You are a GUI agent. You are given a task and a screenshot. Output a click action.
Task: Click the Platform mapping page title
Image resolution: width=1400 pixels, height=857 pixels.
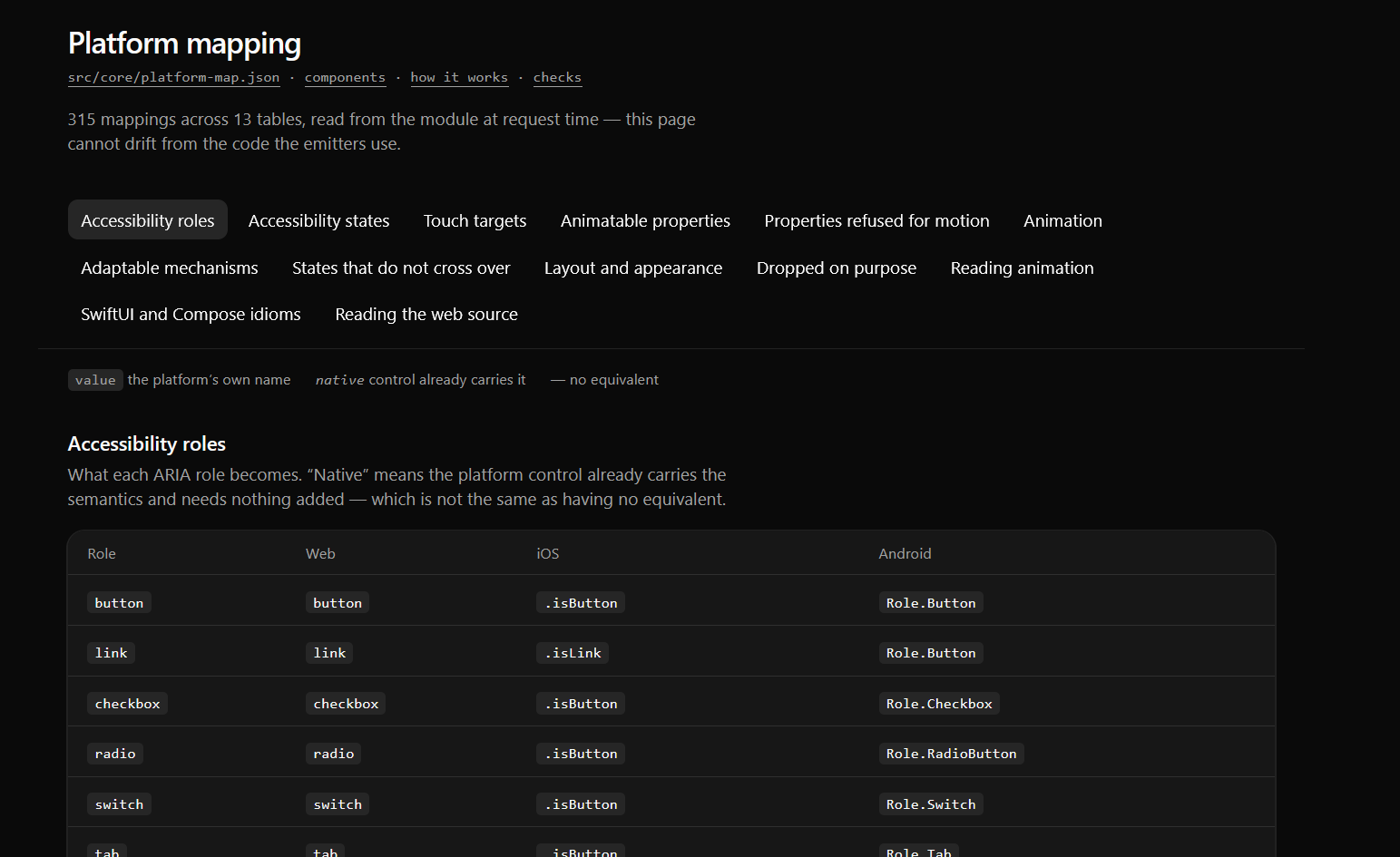[x=184, y=44]
